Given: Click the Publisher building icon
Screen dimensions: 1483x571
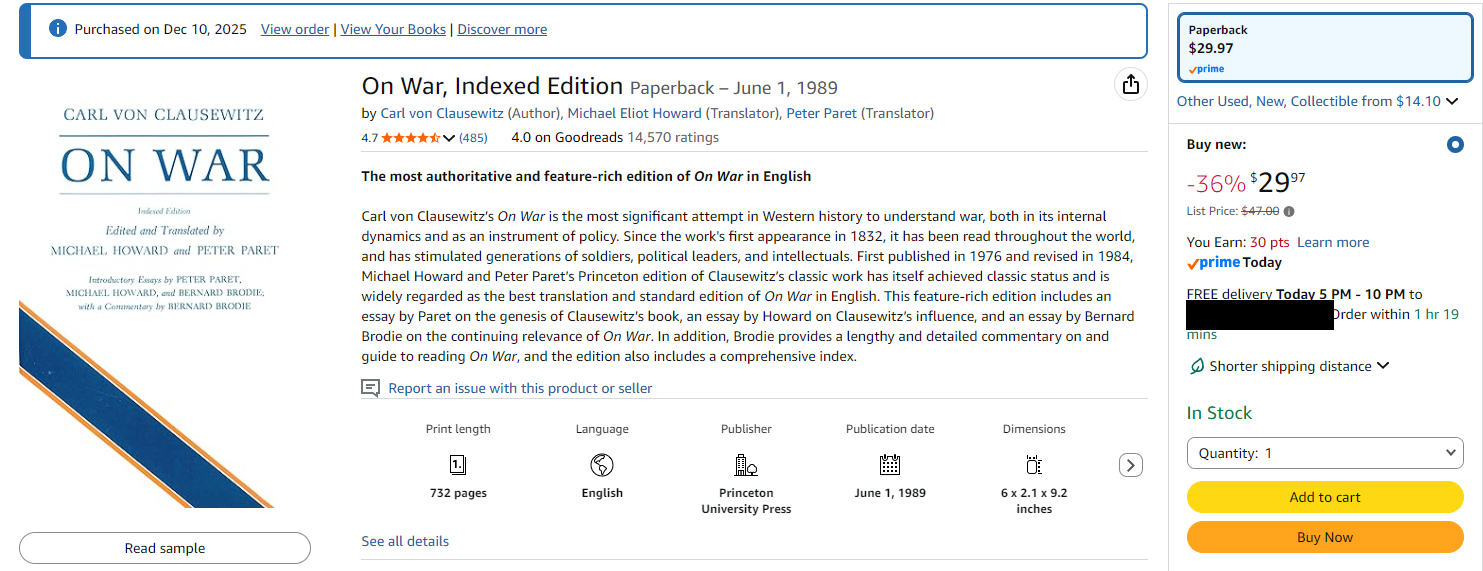Looking at the screenshot, I should coord(746,465).
